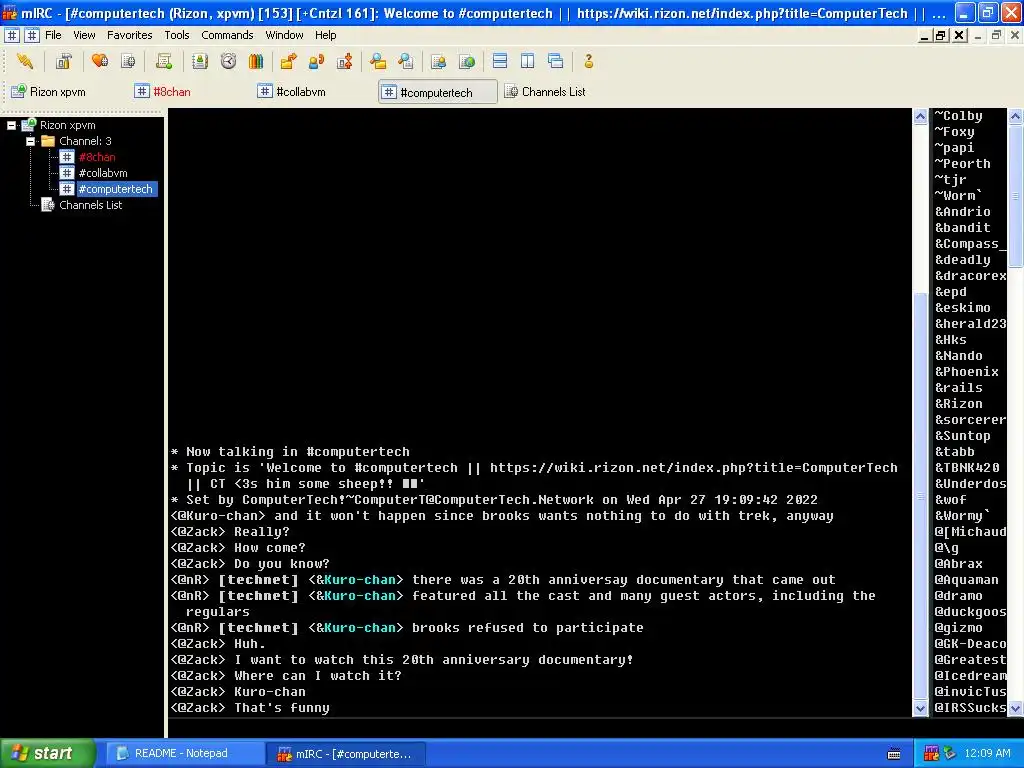
Task: Collapse the Channel: 3 folder node
Action: (30, 141)
